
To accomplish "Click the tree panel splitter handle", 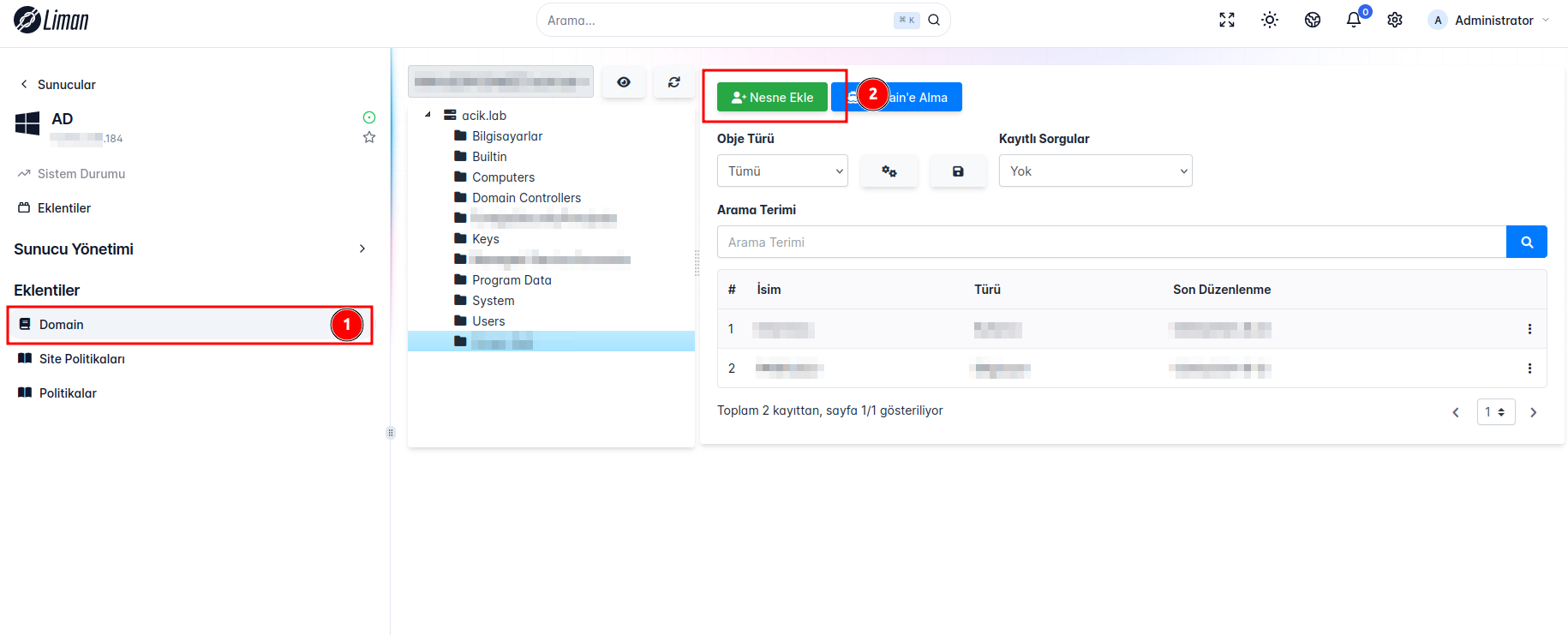I will point(697,263).
